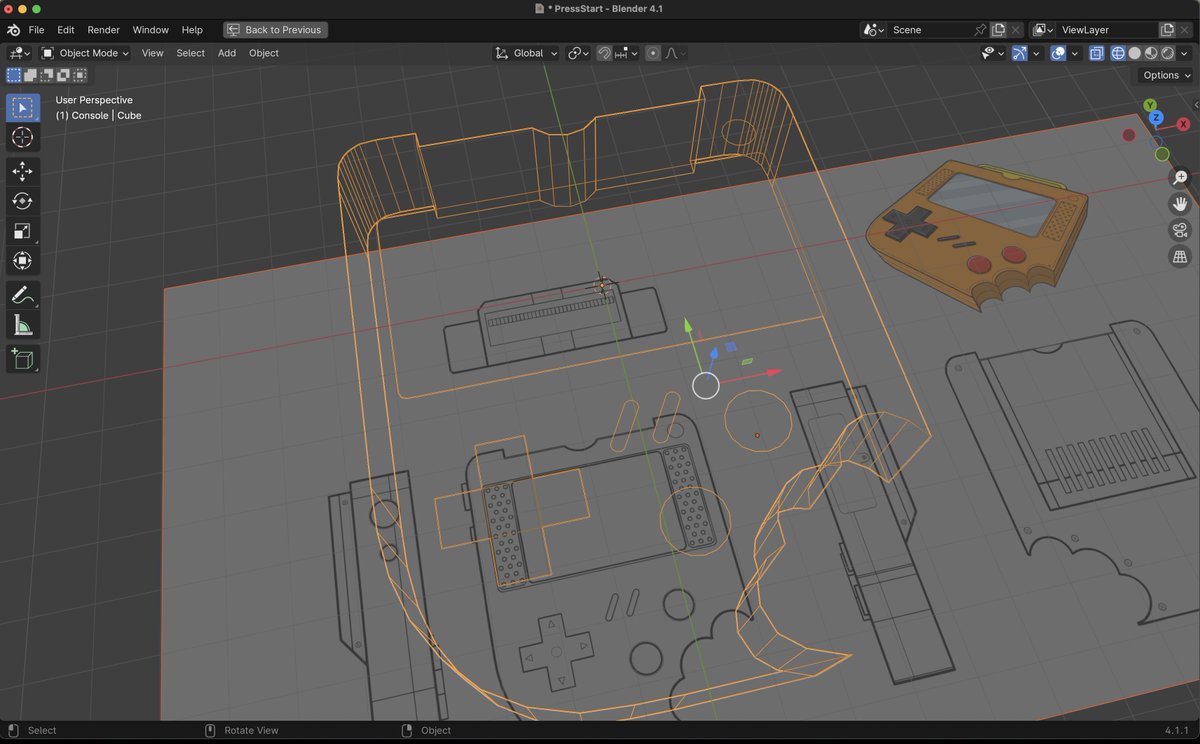Open the selectability and visibility dropdown
Viewport: 1200px width, 744px height.
click(993, 53)
